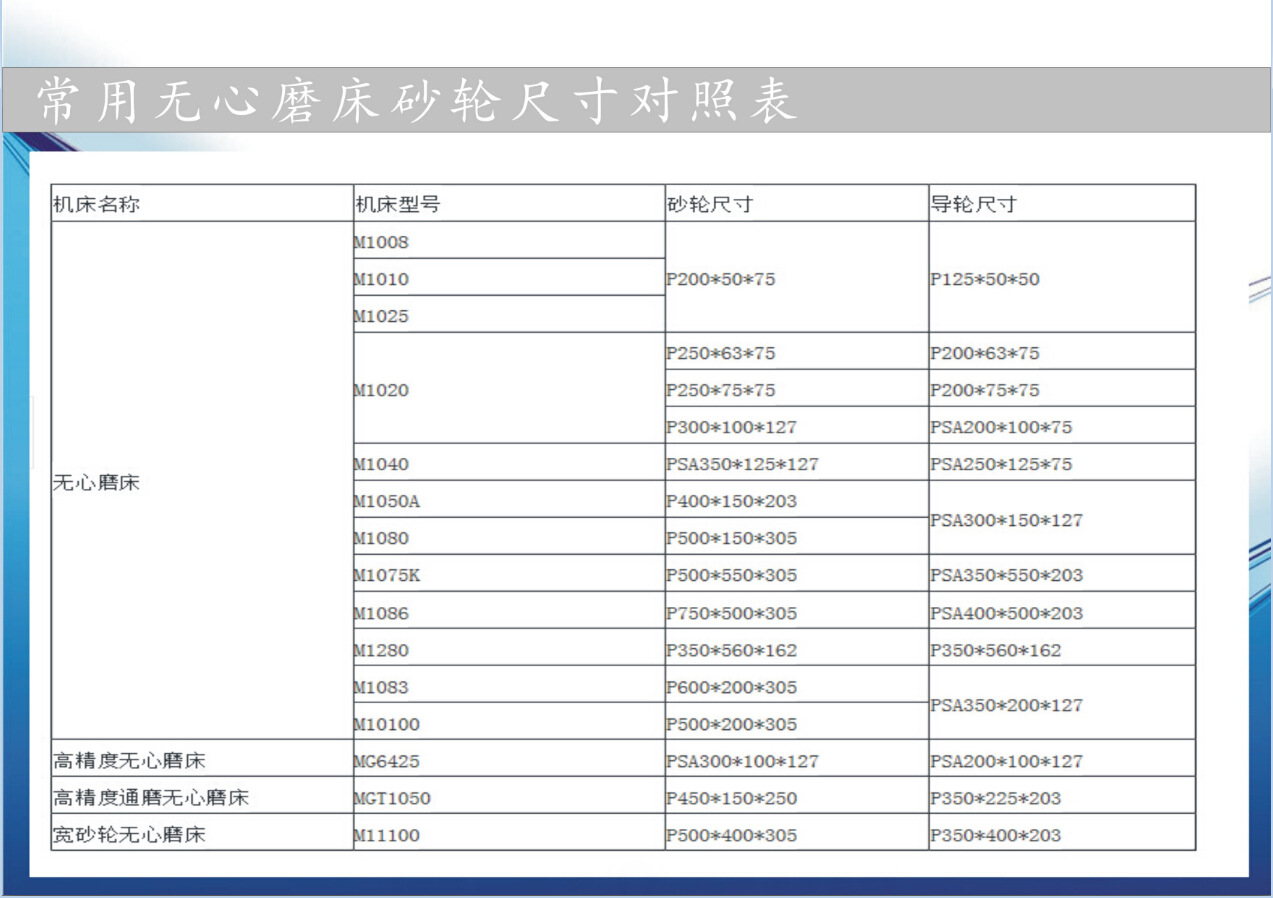
Task: Click grinding wheel size P600*200*305
Action: tap(797, 684)
